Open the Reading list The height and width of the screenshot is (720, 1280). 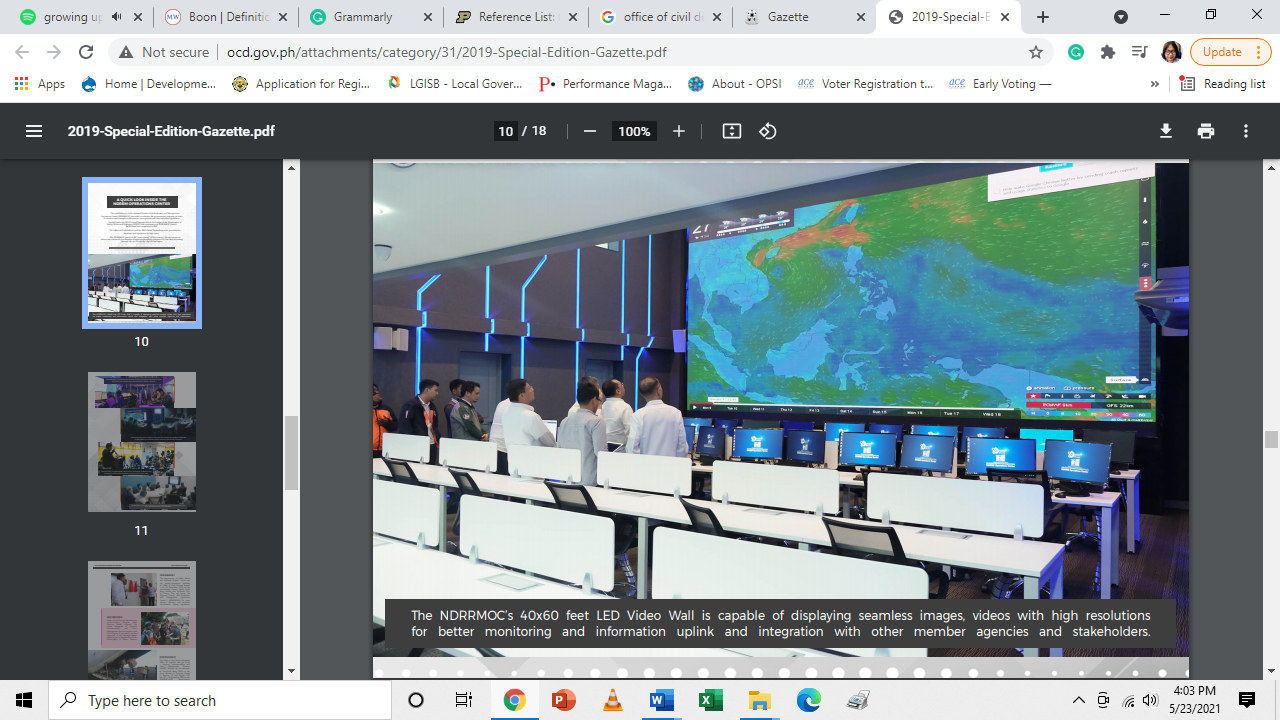(1222, 84)
